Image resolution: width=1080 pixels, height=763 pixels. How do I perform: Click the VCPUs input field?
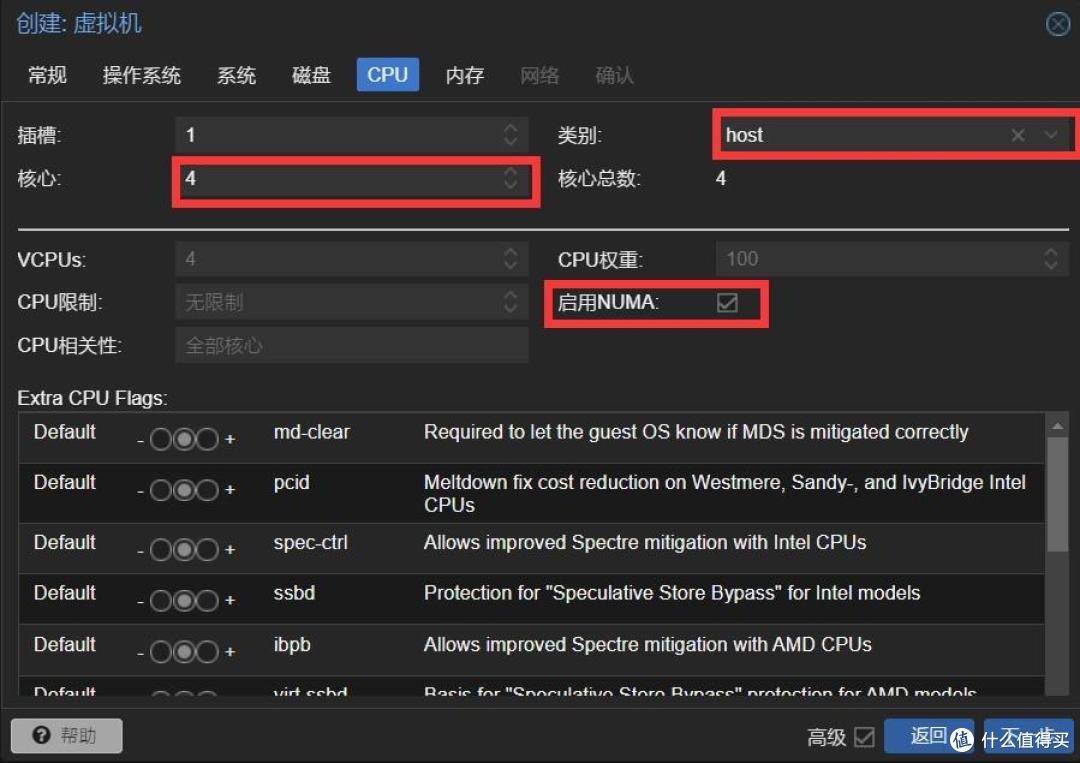tap(352, 259)
